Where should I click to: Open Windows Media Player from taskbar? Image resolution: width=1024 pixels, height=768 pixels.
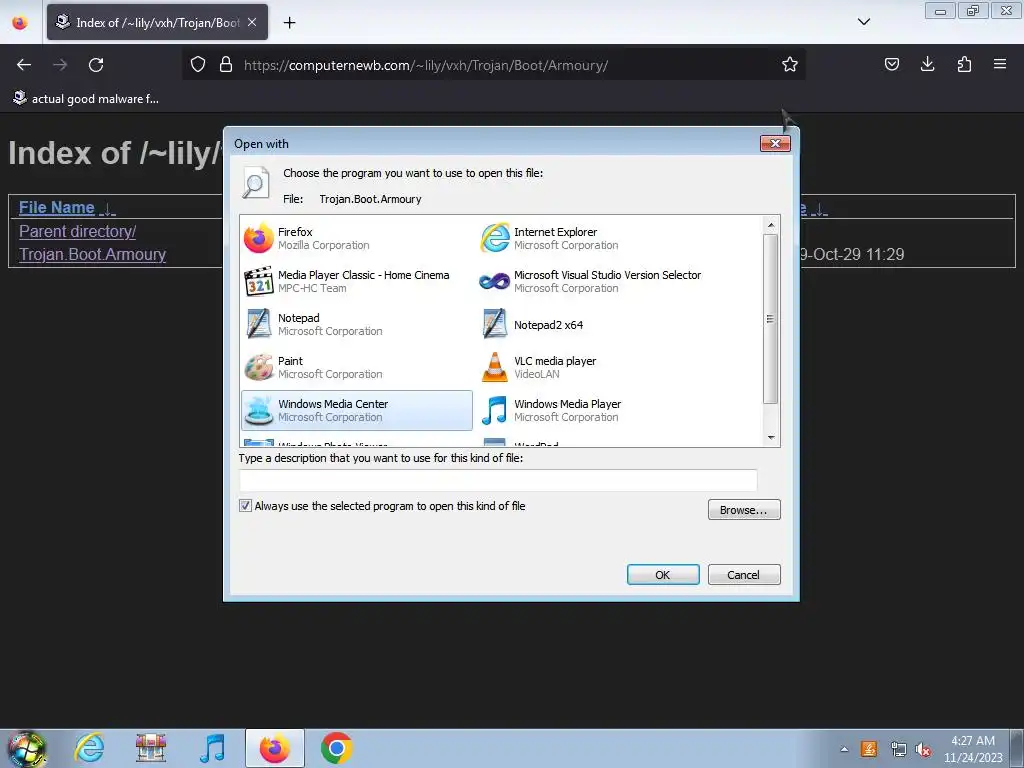click(212, 748)
